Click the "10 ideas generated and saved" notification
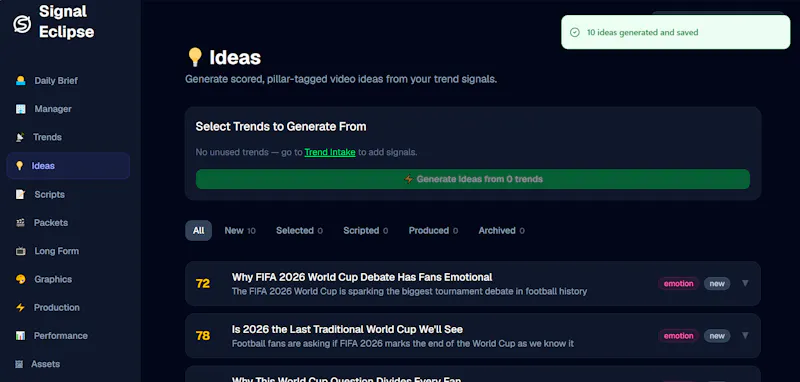Image resolution: width=800 pixels, height=382 pixels. [676, 32]
